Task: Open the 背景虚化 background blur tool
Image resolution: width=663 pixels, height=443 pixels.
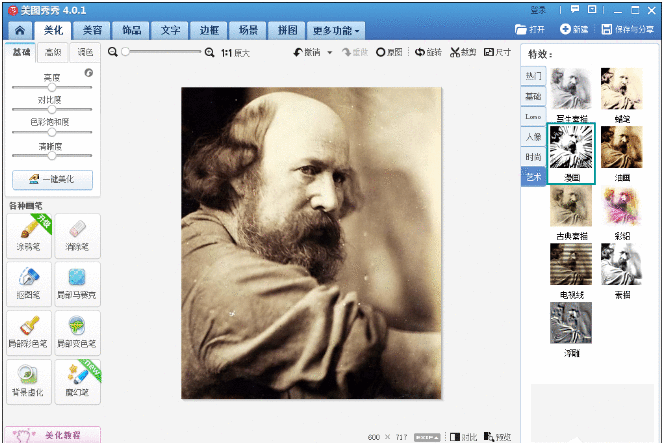Action: click(x=30, y=380)
